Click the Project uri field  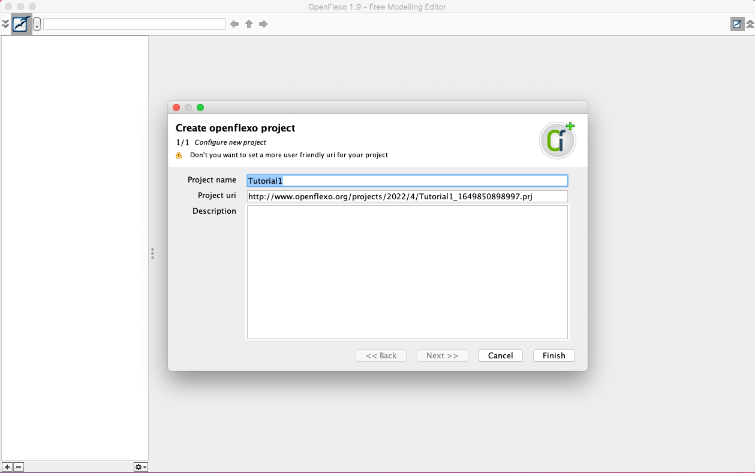coord(407,196)
